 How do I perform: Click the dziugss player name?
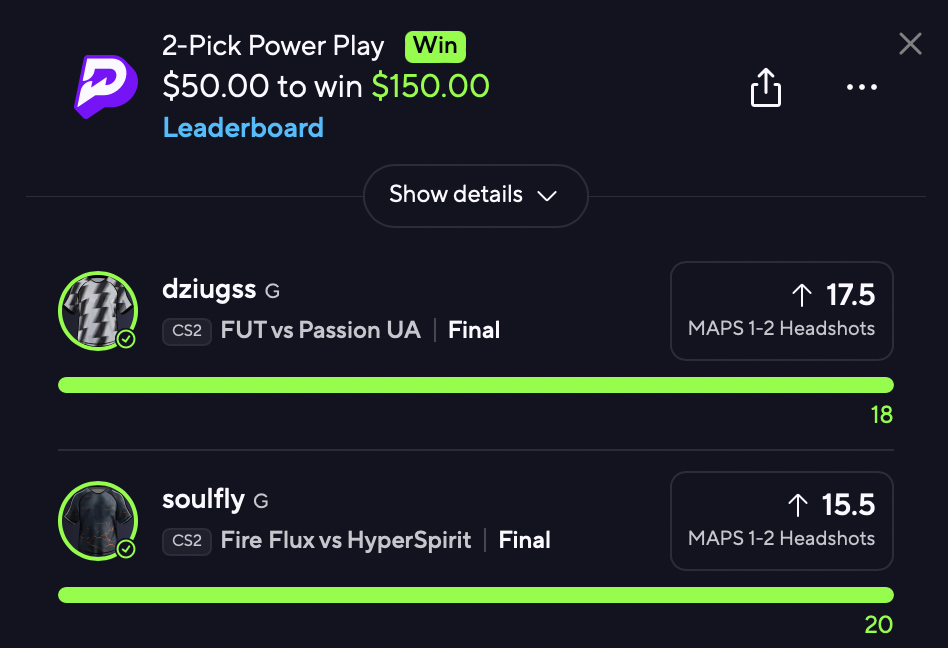click(x=208, y=290)
